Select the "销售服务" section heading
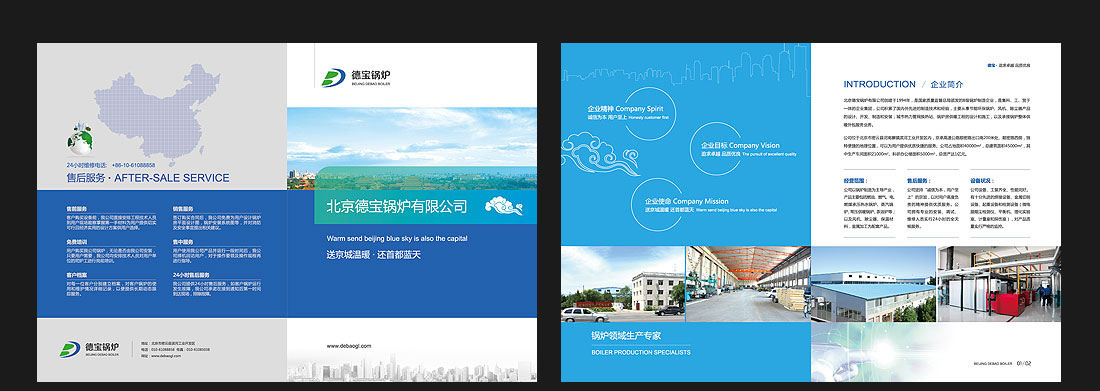The width and height of the screenshot is (1100, 391). pos(183,209)
